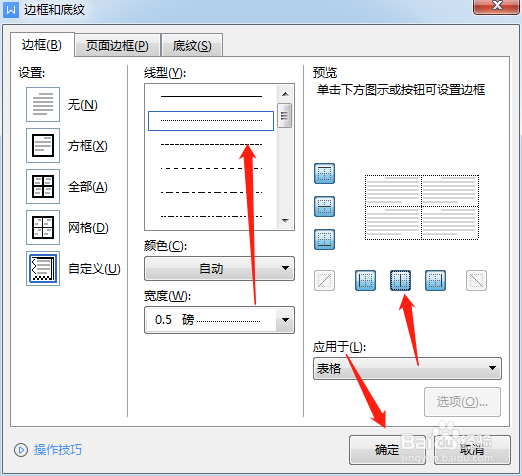Click the line style scrollbar thumb
The image size is (522, 476).
(285, 115)
